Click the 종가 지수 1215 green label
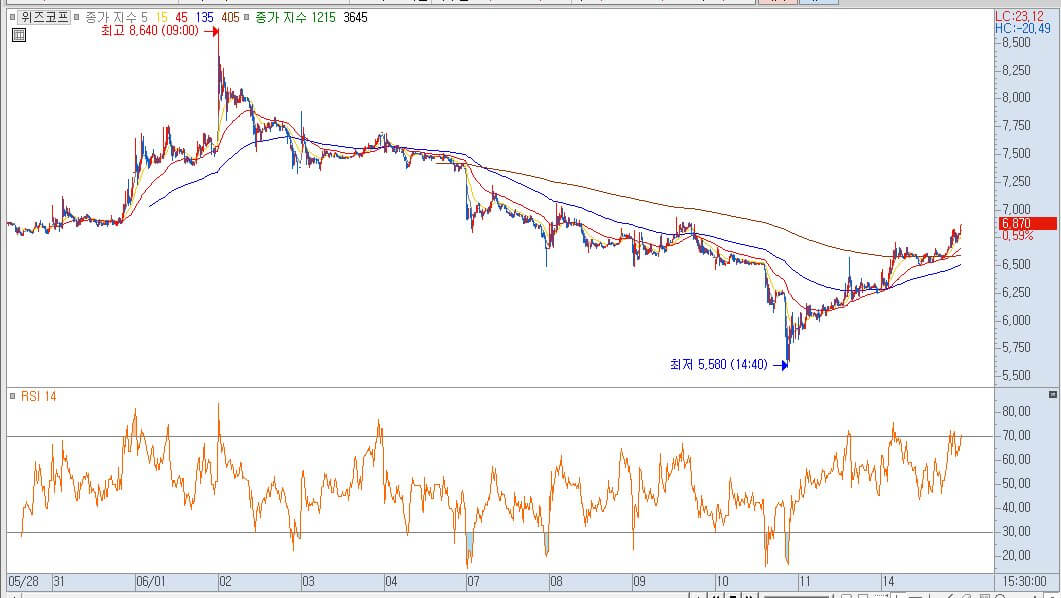 pyautogui.click(x=295, y=18)
